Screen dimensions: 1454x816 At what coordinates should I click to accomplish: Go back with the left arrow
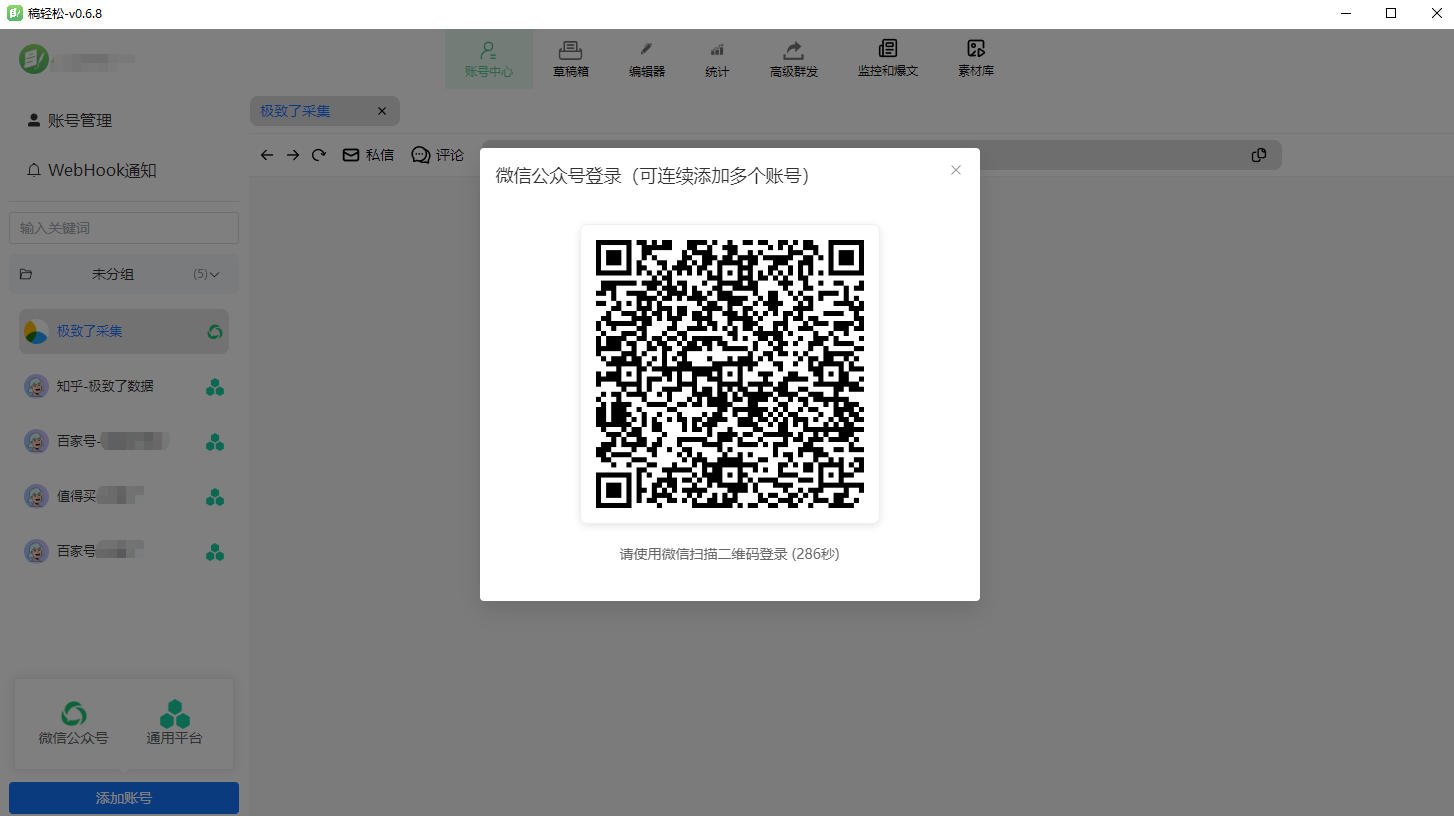click(x=266, y=155)
